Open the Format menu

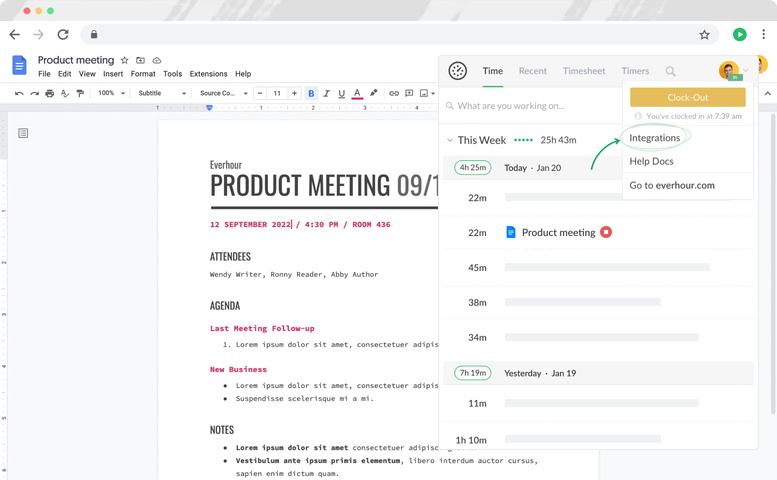tap(143, 74)
